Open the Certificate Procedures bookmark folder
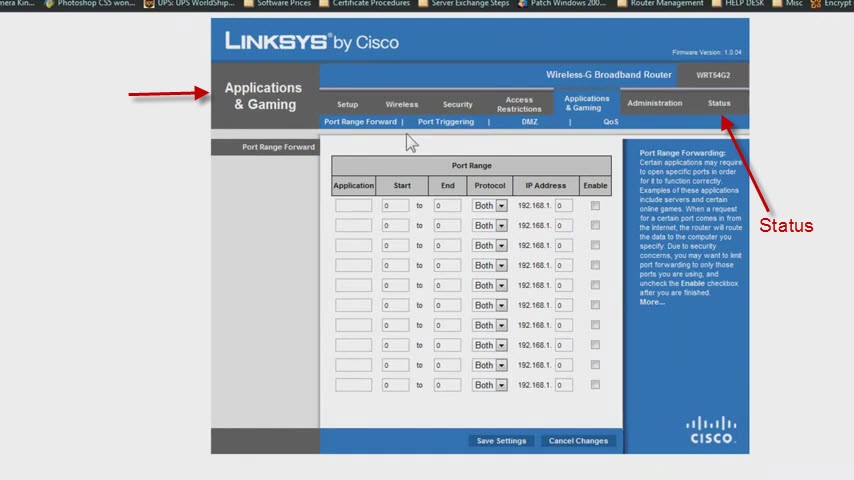This screenshot has width=854, height=480. pos(364,3)
